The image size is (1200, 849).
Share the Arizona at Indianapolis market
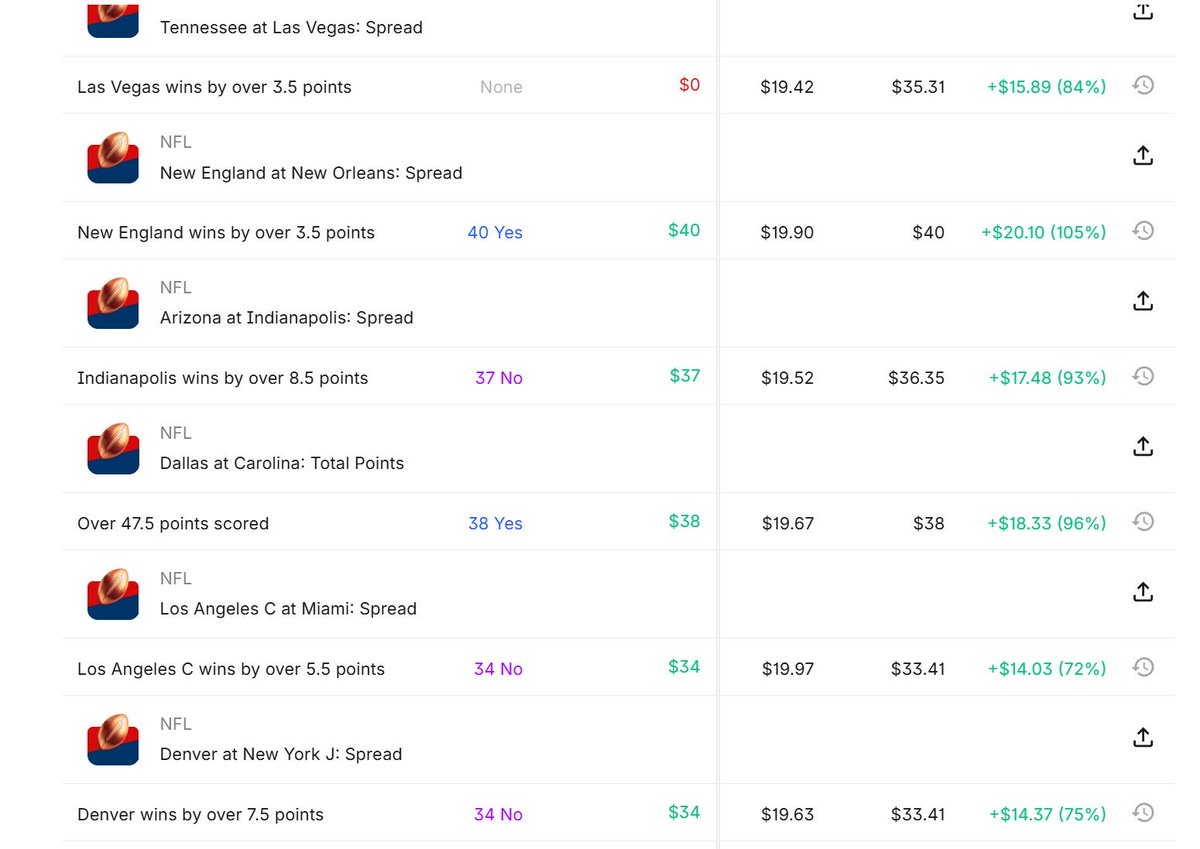(1142, 300)
